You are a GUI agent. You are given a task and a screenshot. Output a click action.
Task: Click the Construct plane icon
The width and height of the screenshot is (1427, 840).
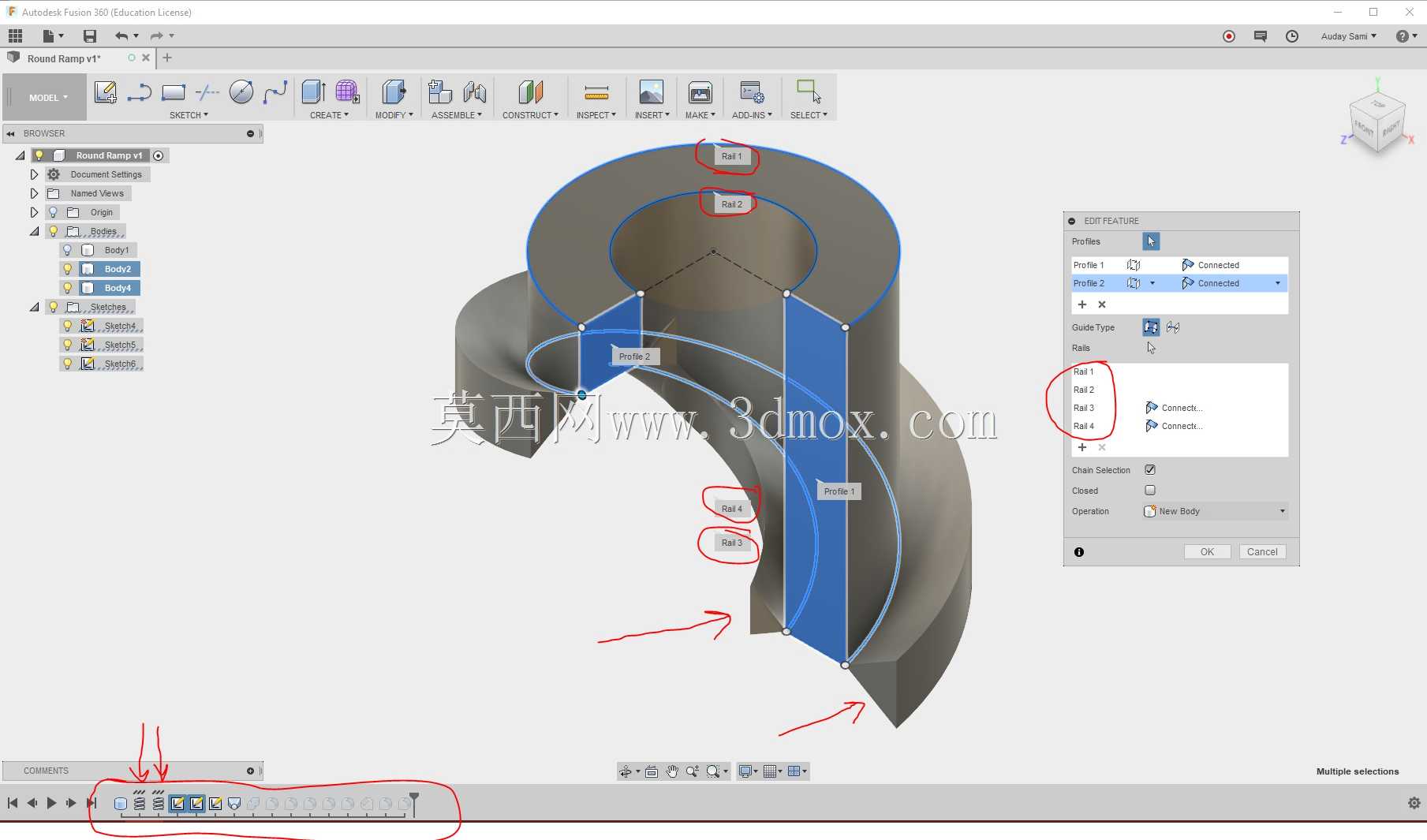[x=530, y=92]
